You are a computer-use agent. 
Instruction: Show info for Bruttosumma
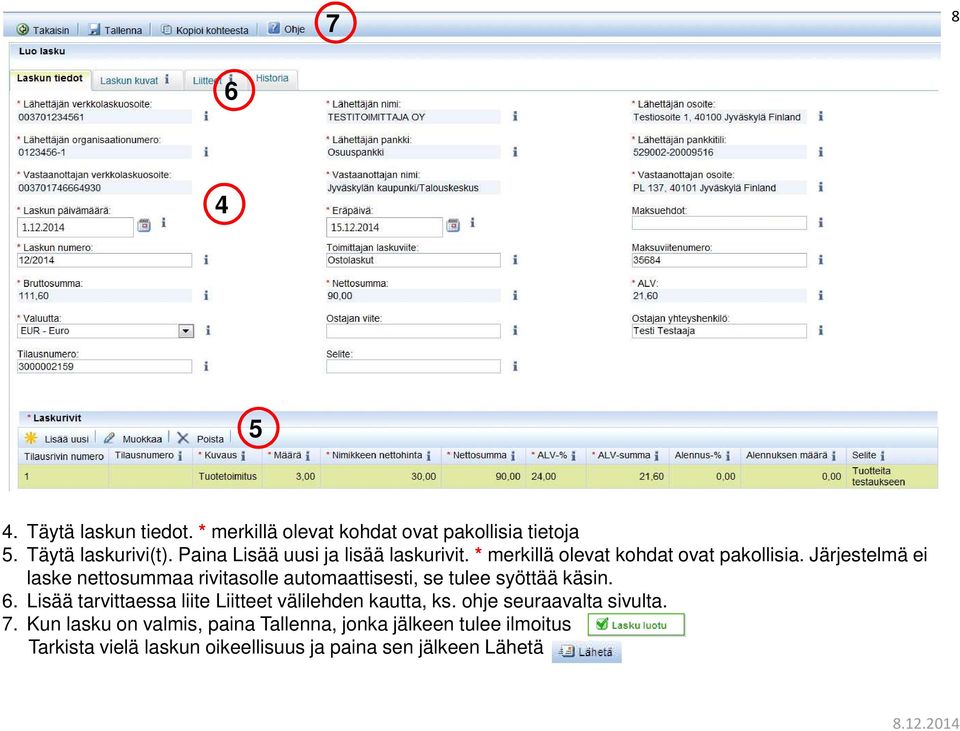pos(206,295)
